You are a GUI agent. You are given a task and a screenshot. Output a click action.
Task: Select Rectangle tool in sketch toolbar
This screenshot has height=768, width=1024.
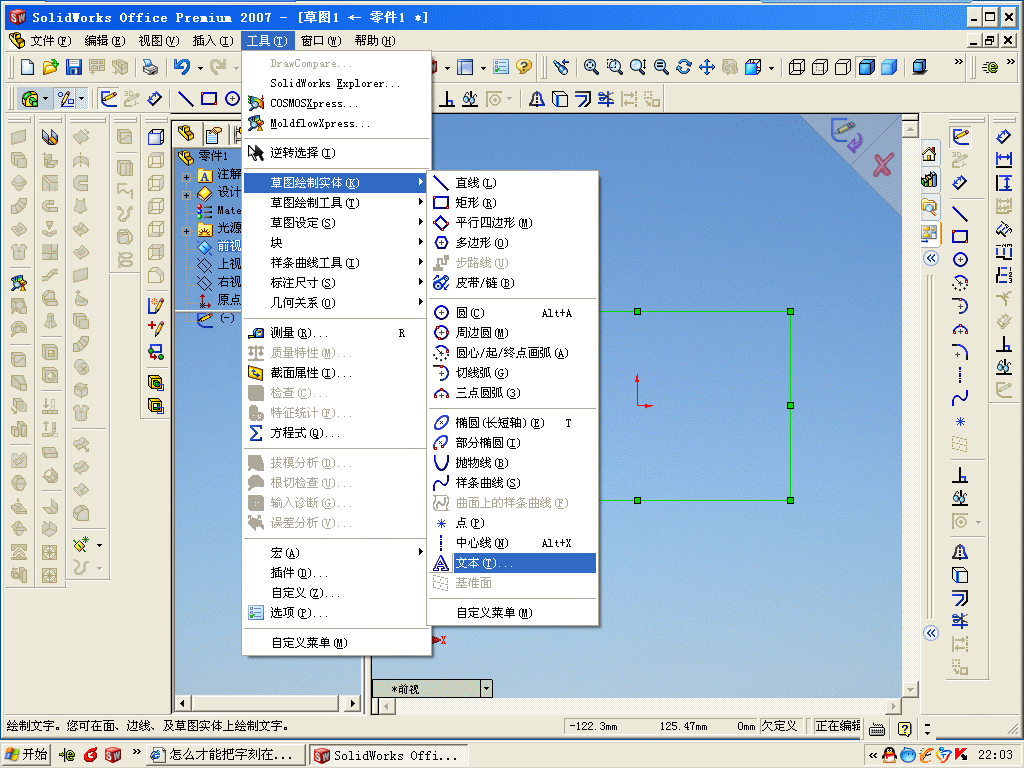point(209,99)
